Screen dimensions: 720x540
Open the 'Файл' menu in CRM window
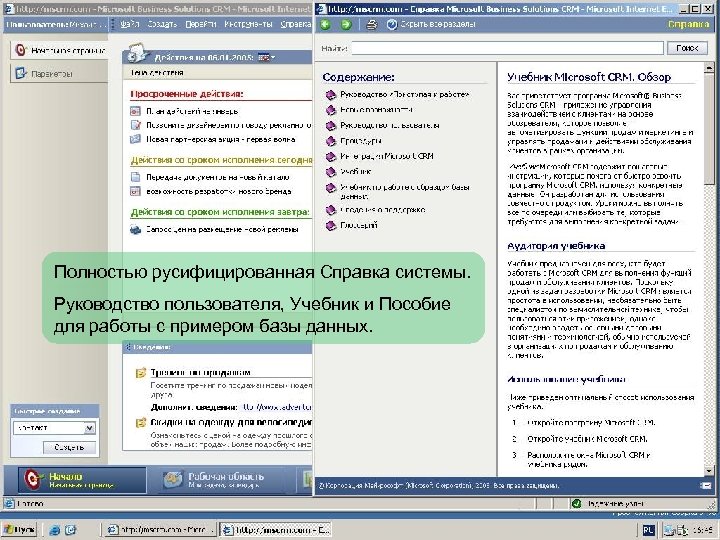(129, 24)
